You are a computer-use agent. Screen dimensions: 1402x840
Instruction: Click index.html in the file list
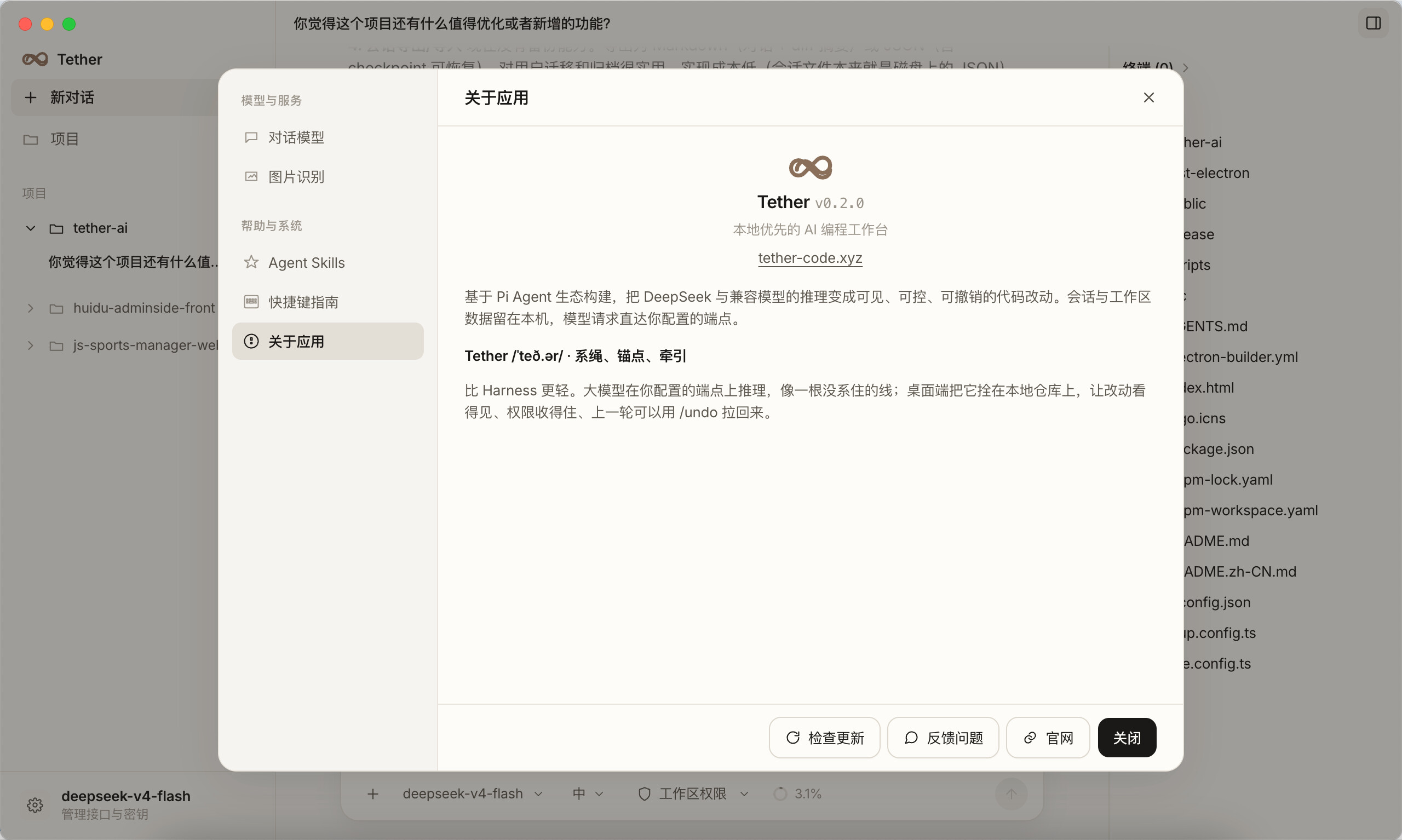click(1209, 388)
